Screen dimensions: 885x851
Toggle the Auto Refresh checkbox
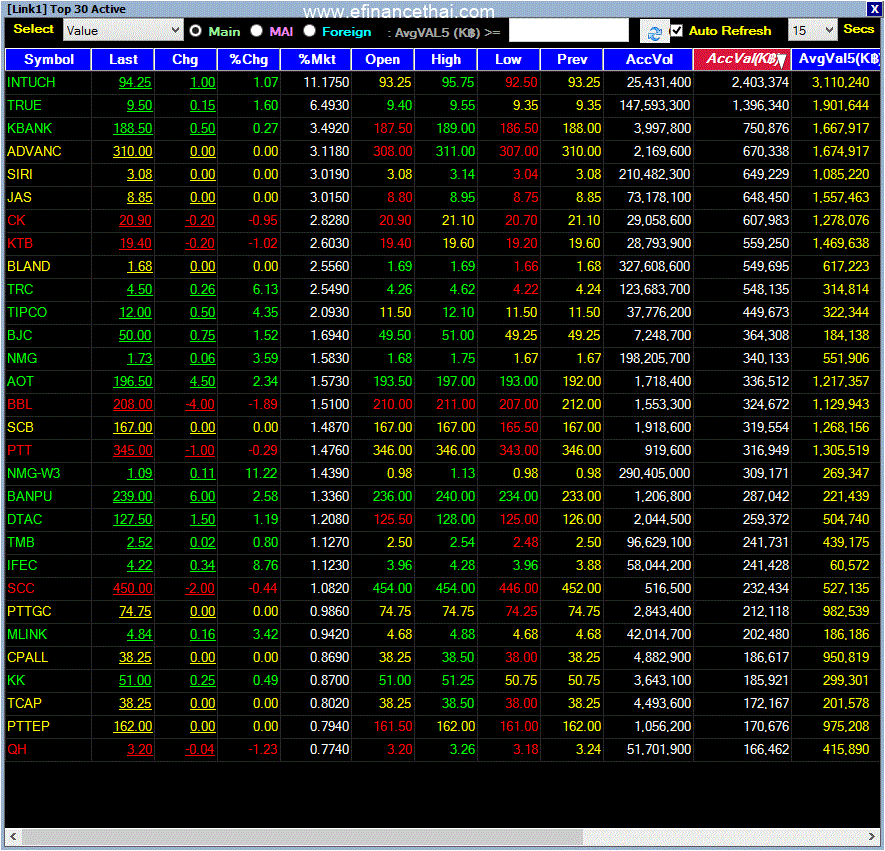click(x=677, y=30)
